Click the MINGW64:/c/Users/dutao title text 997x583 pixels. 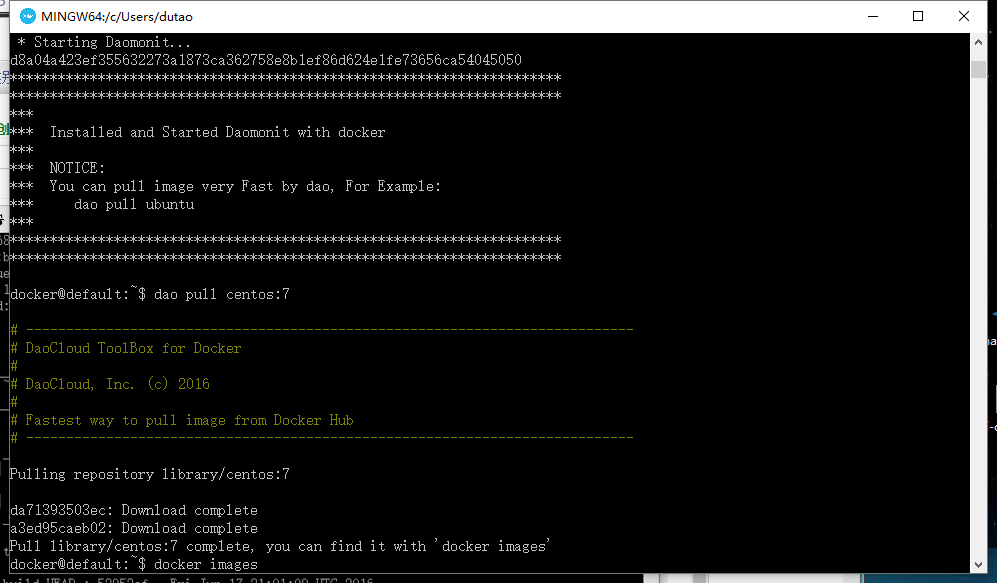coord(115,16)
